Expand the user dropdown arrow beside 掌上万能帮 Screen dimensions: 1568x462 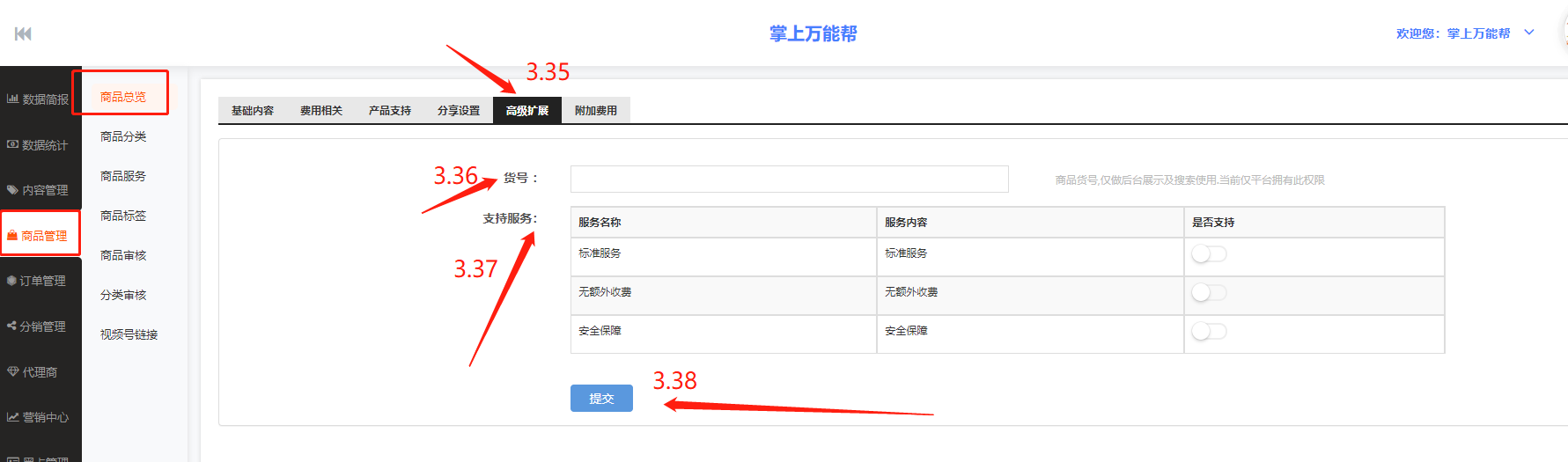pyautogui.click(x=1529, y=33)
